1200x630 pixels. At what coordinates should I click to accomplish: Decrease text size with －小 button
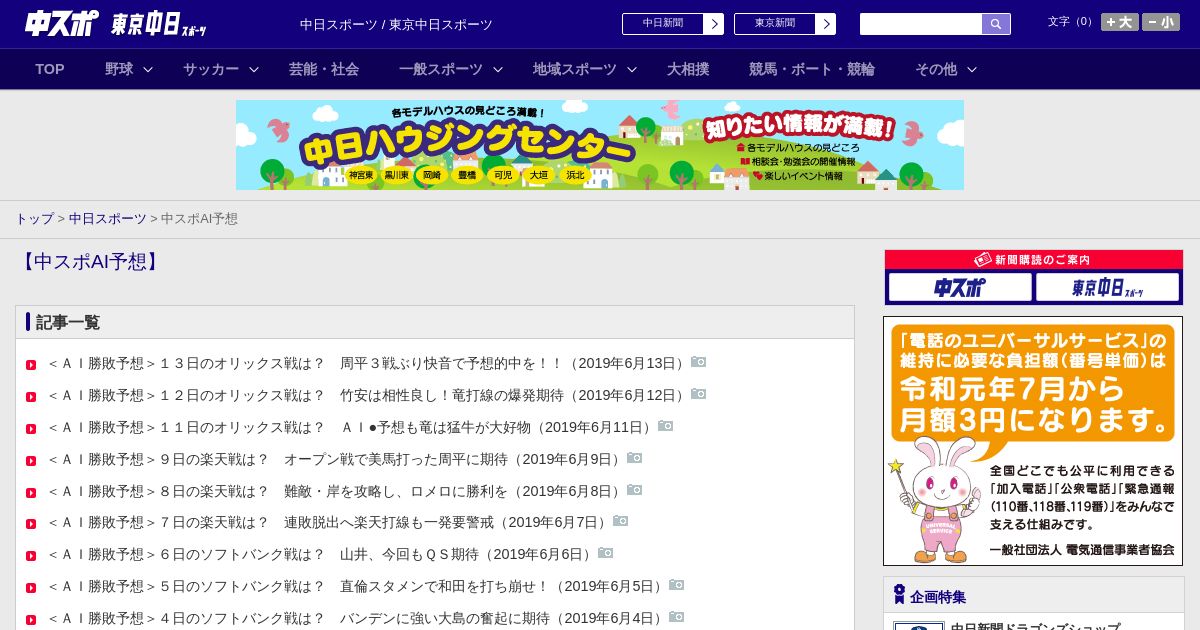coord(1161,22)
